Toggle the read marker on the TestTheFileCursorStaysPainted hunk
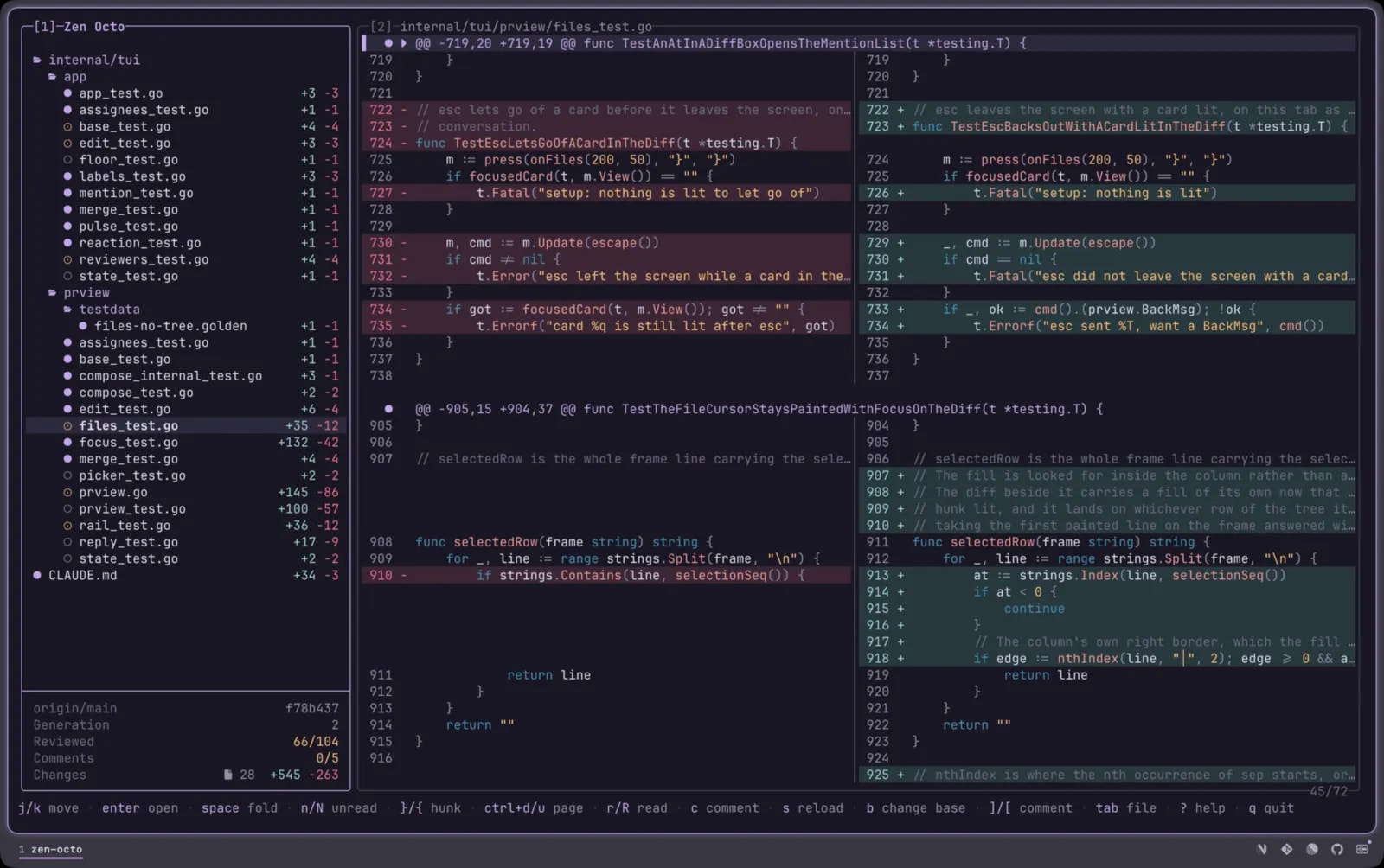Image resolution: width=1384 pixels, height=868 pixels. (x=388, y=409)
